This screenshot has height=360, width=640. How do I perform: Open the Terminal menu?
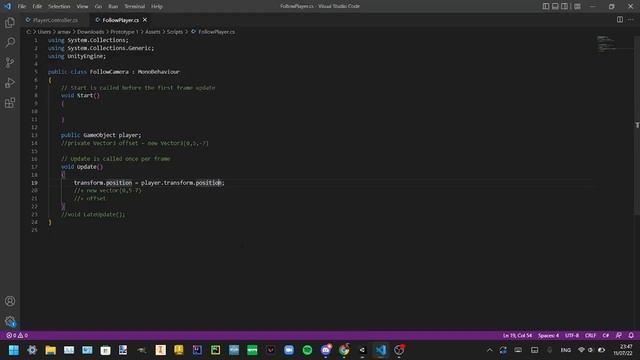135,6
